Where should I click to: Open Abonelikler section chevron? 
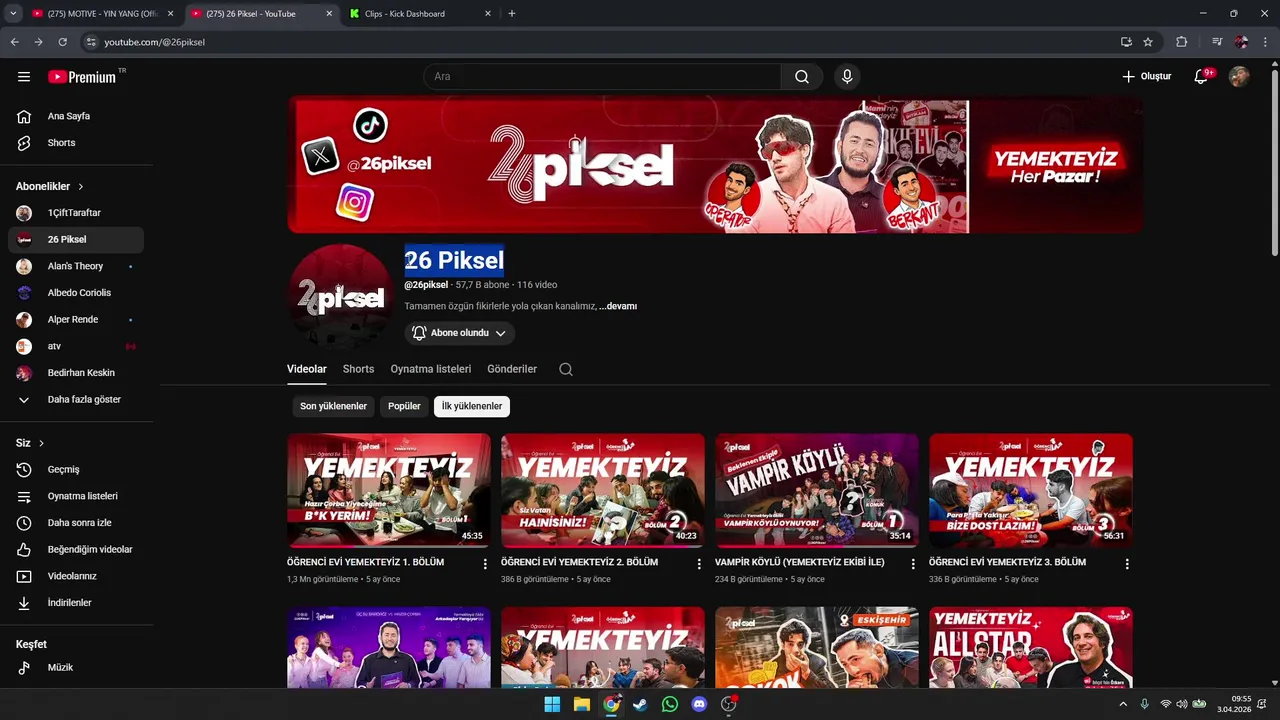click(81, 187)
